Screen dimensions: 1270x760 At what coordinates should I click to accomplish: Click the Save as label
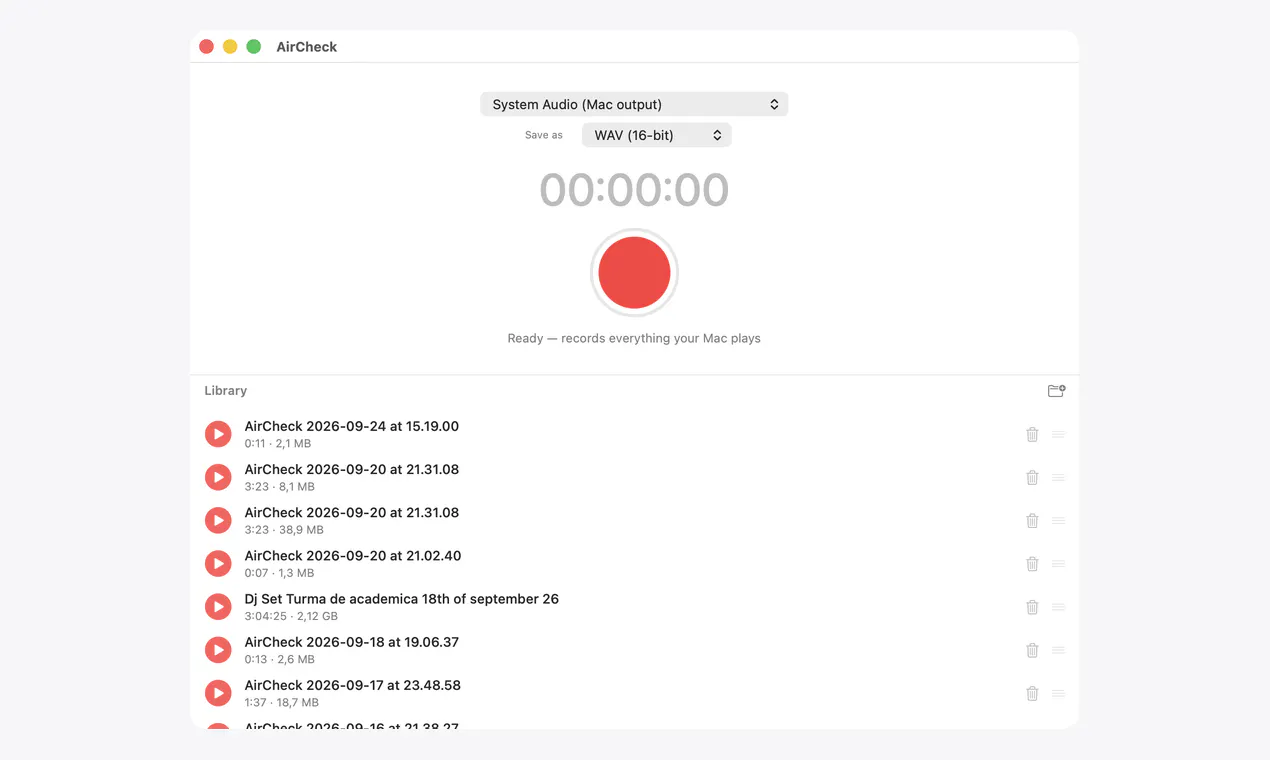[544, 135]
